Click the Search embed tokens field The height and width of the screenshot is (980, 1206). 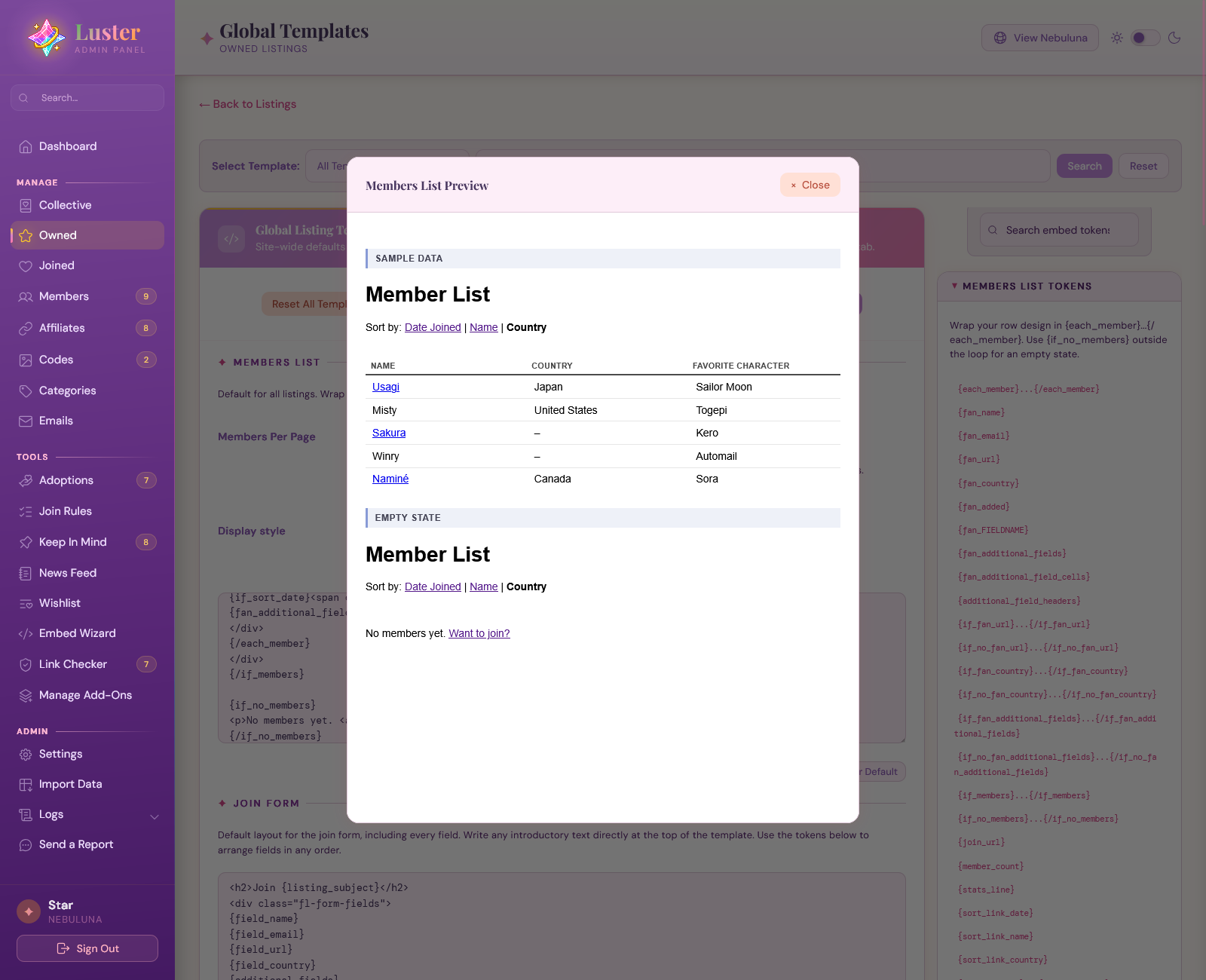pyautogui.click(x=1059, y=230)
